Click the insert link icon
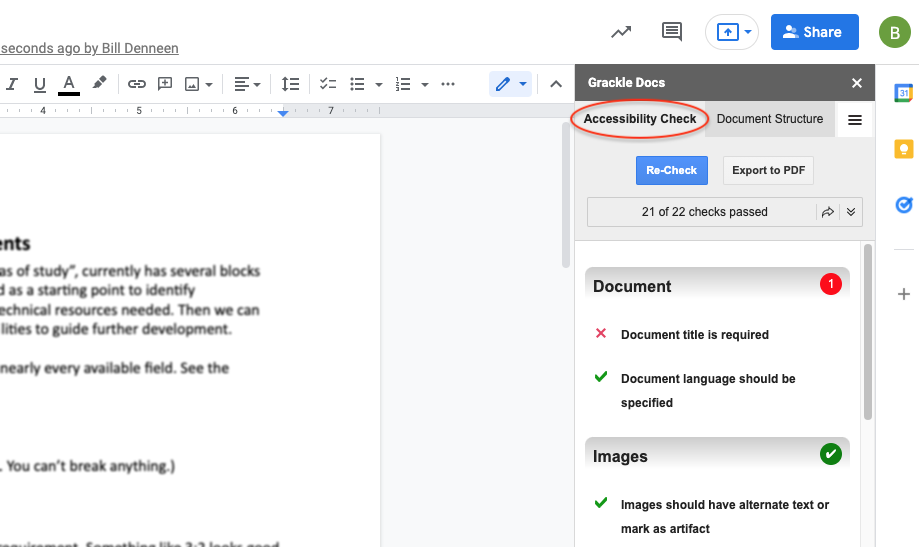Screen dimensions: 919x547 [137, 84]
